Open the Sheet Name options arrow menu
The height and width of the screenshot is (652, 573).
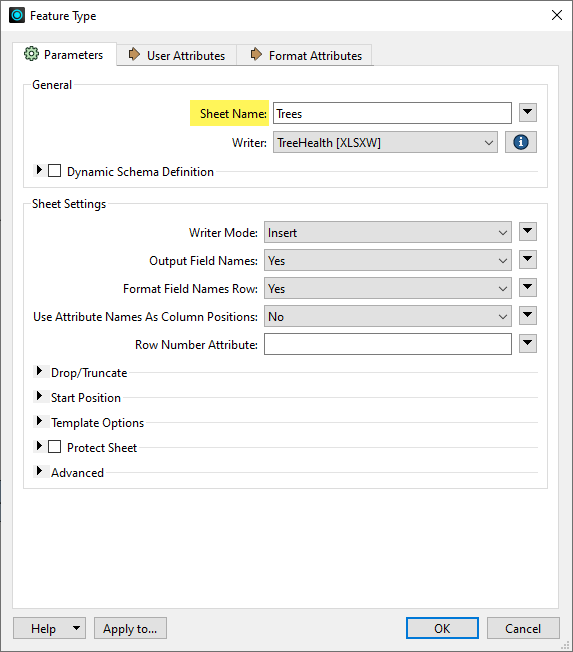(528, 112)
